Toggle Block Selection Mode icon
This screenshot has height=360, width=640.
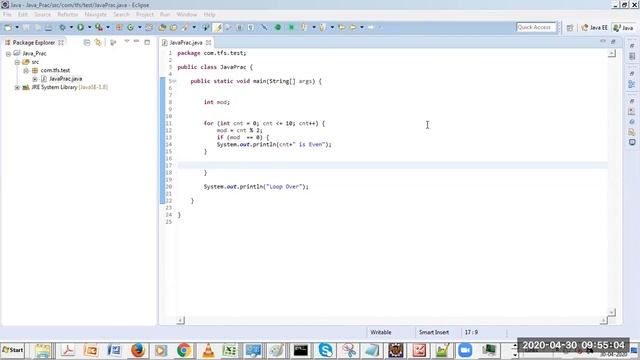240,27
